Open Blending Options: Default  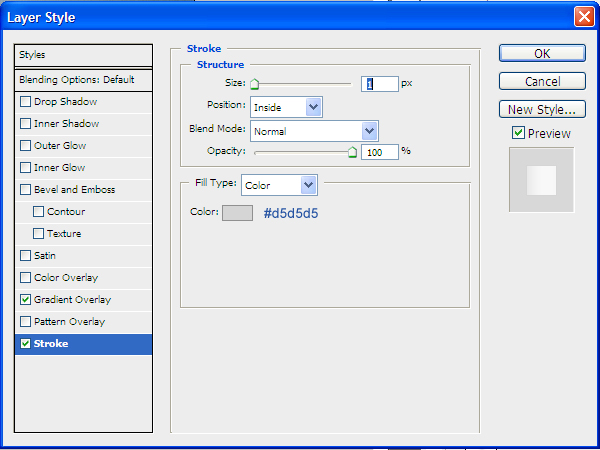[x=83, y=80]
